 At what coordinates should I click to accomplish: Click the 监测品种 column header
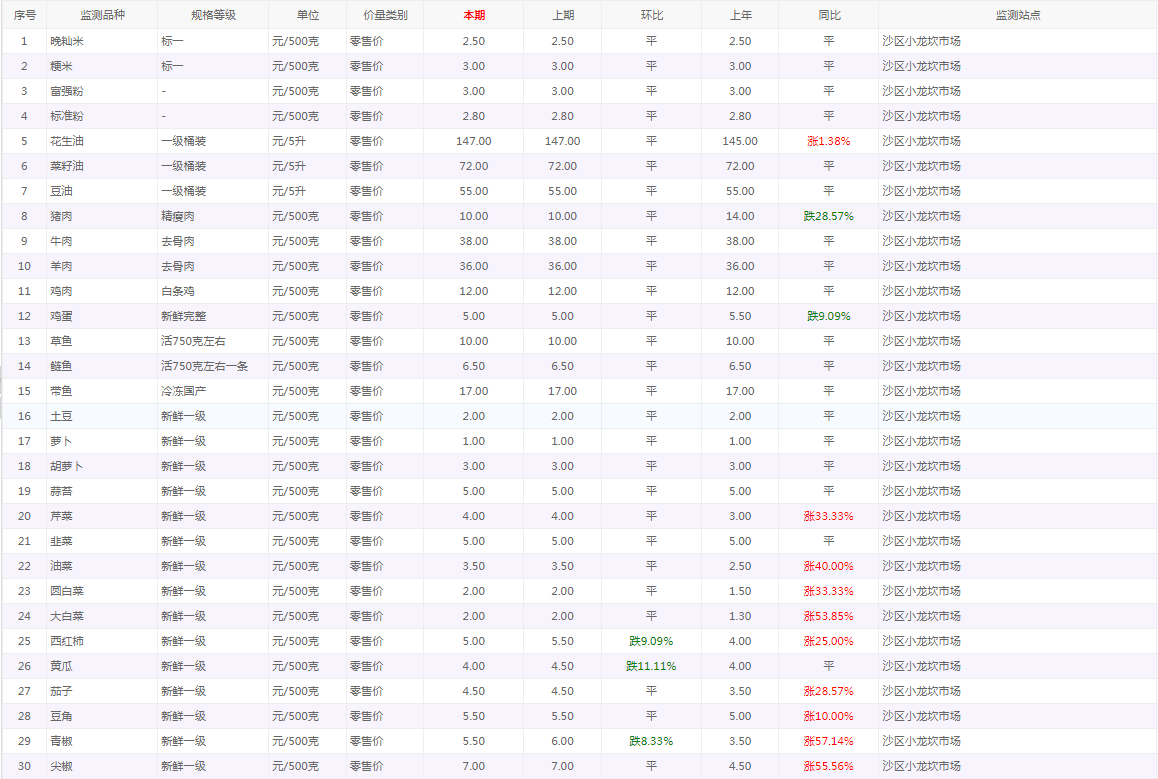click(x=102, y=16)
